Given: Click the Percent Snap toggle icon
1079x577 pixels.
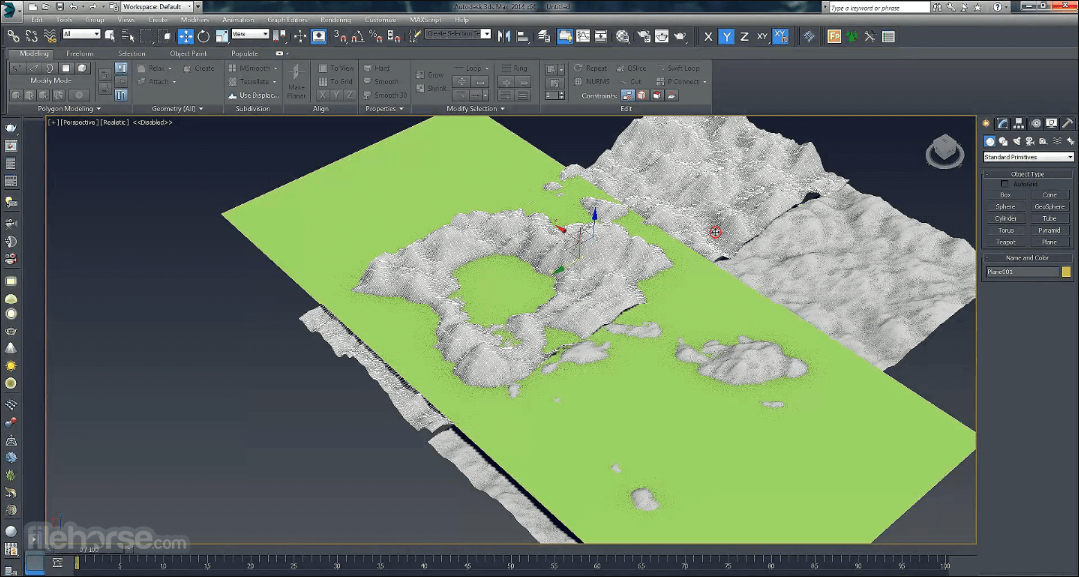Looking at the screenshot, I should pyautogui.click(x=376, y=36).
